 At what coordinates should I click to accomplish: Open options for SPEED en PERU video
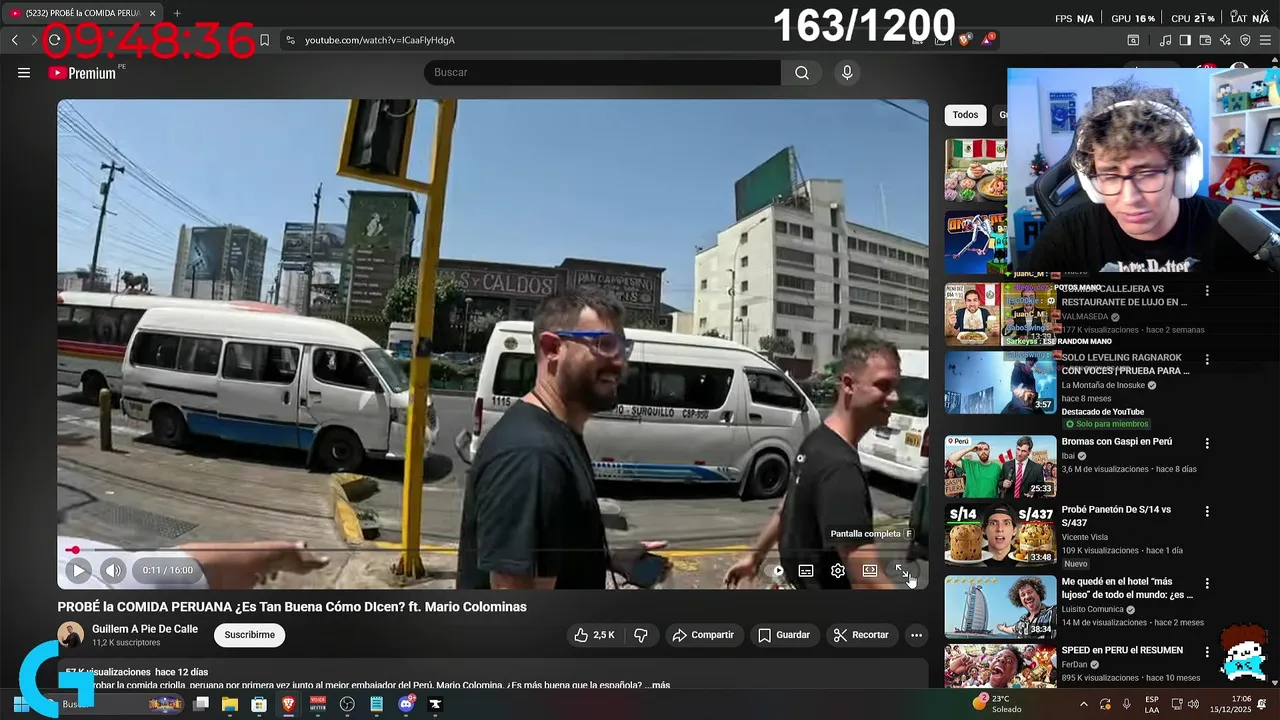1207,651
